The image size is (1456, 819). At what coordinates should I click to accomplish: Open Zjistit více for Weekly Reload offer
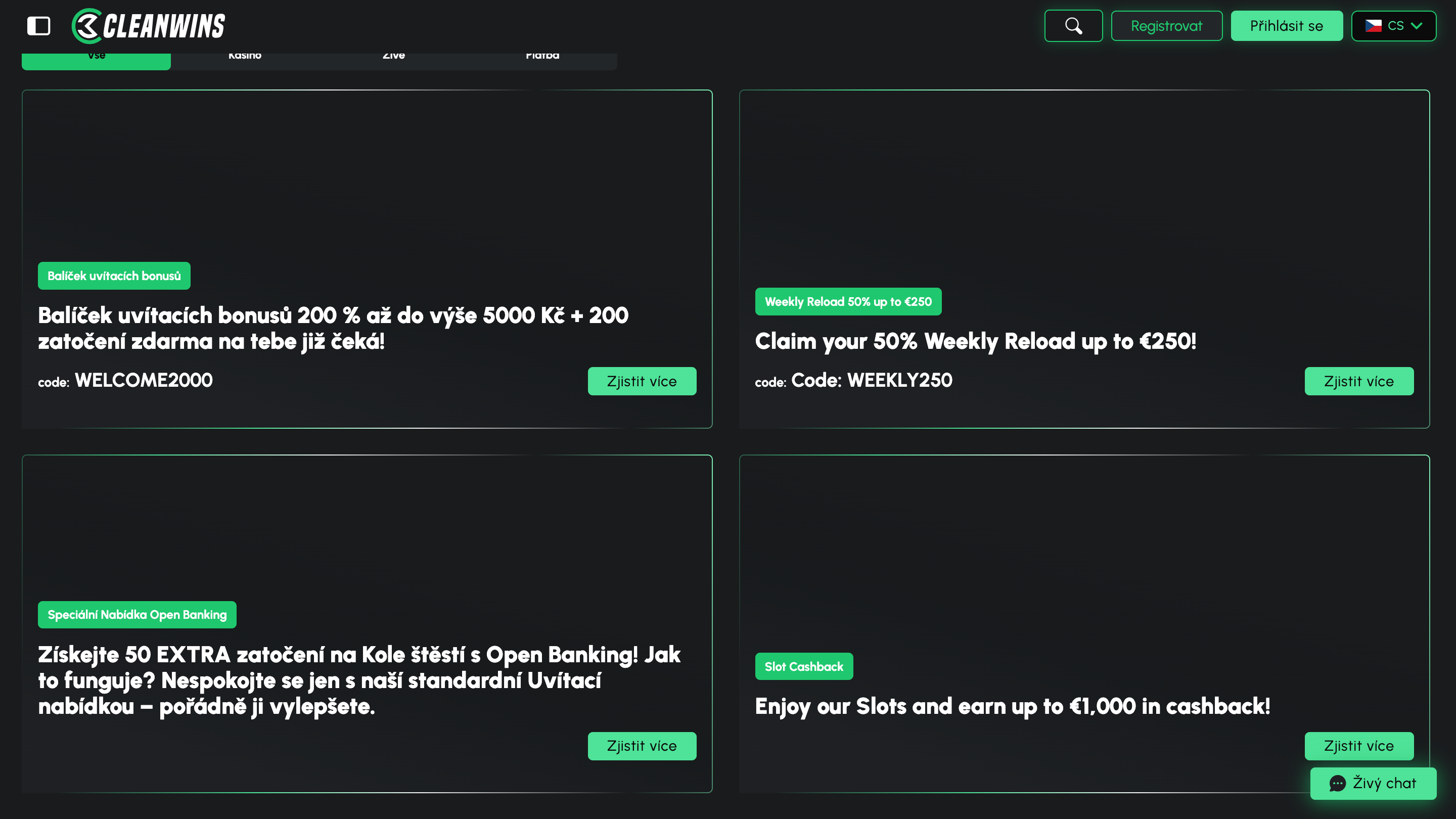1359,381
